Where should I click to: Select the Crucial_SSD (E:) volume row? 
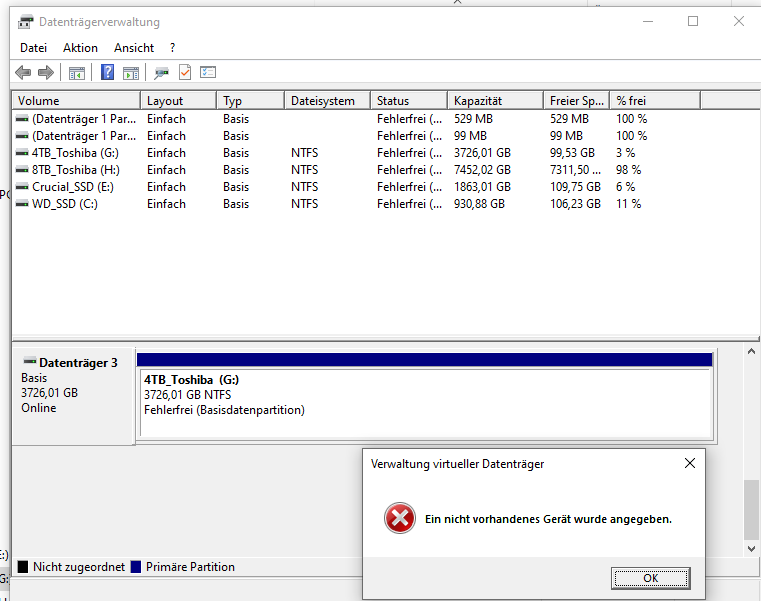[x=386, y=187]
